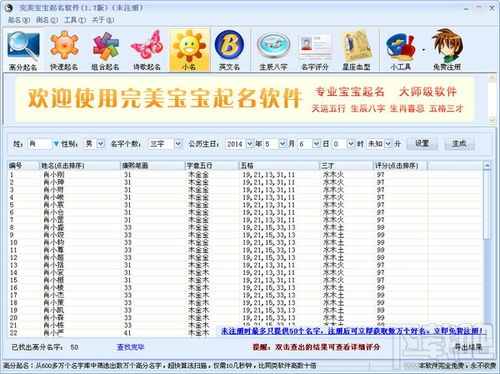
Task: Open the 工具 menu
Action: click(x=75, y=20)
